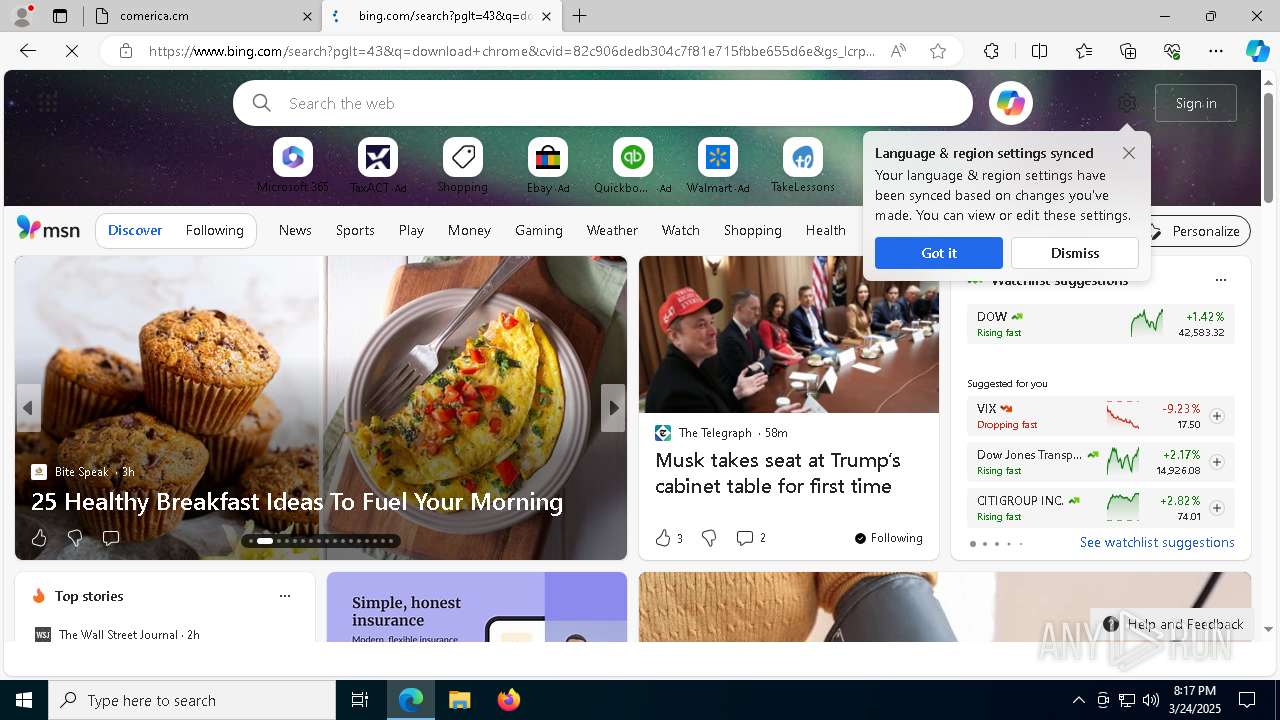Add CITIGROUP INC. to watchlist
This screenshot has height=720, width=1280.
pos(1216,508)
